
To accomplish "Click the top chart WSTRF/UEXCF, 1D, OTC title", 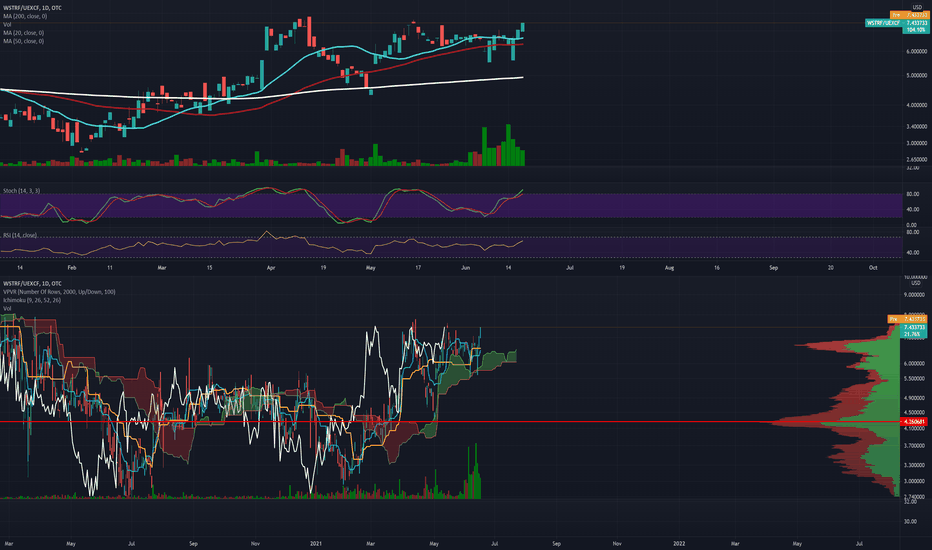I will tap(32, 8).
